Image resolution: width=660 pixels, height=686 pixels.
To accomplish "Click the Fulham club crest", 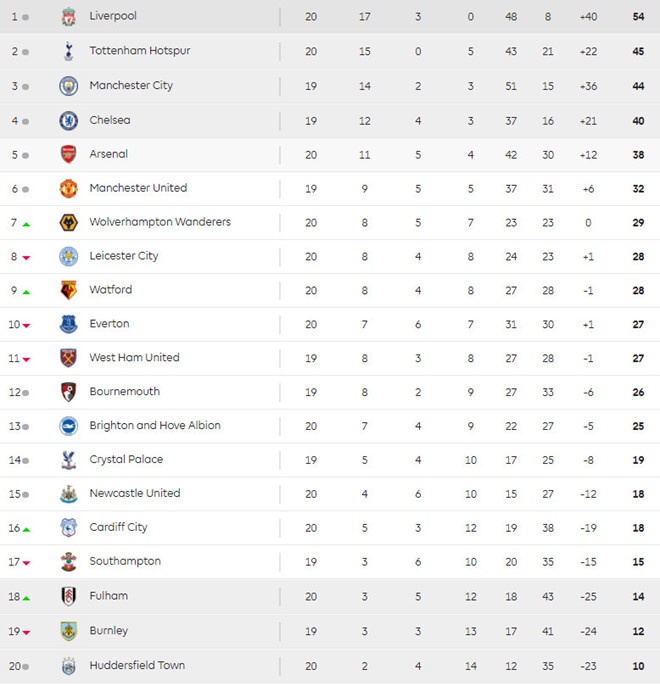I will coord(68,596).
